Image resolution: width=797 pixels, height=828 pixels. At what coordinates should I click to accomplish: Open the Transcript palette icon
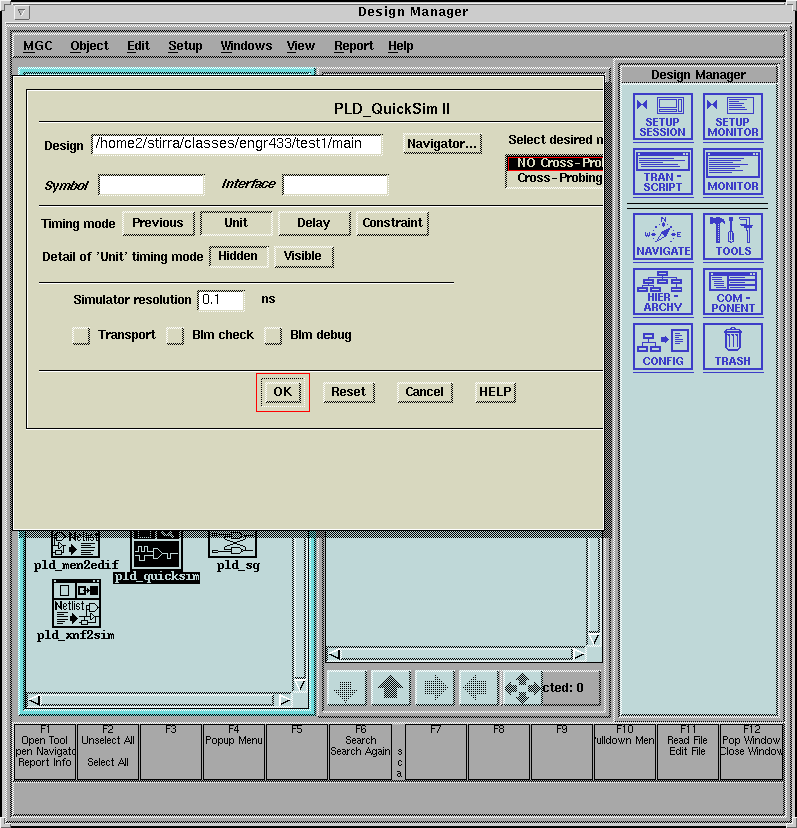[x=662, y=172]
